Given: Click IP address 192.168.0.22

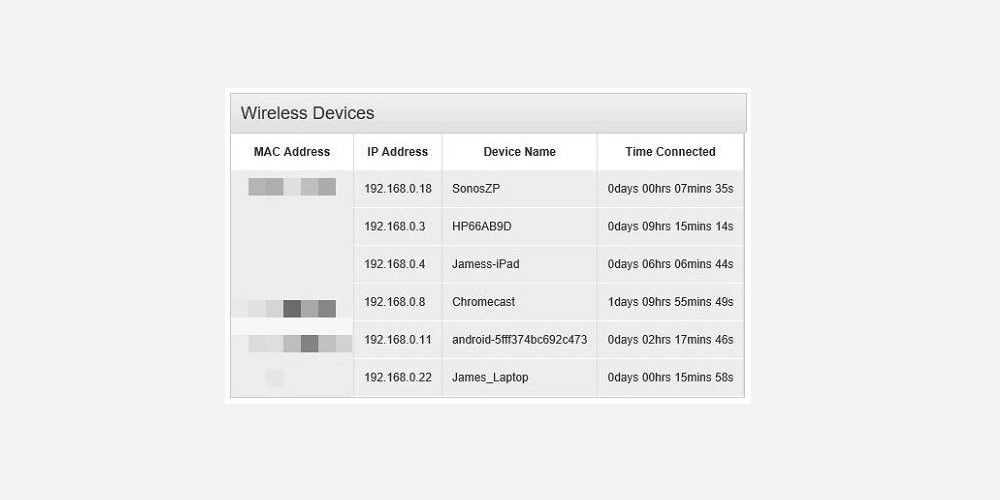Looking at the screenshot, I should pos(398,377).
